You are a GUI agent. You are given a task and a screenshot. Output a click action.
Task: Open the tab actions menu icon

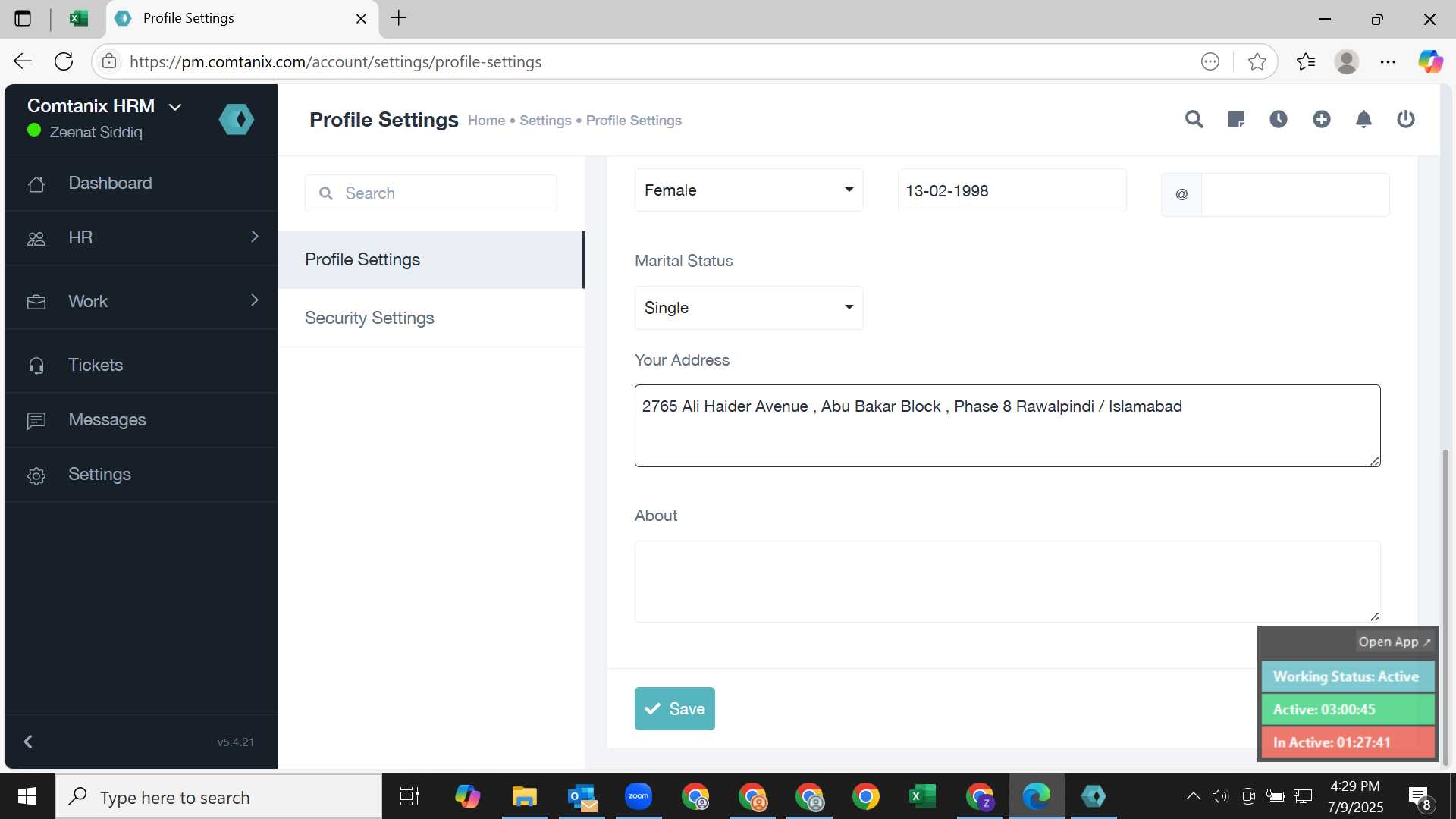pos(23,18)
